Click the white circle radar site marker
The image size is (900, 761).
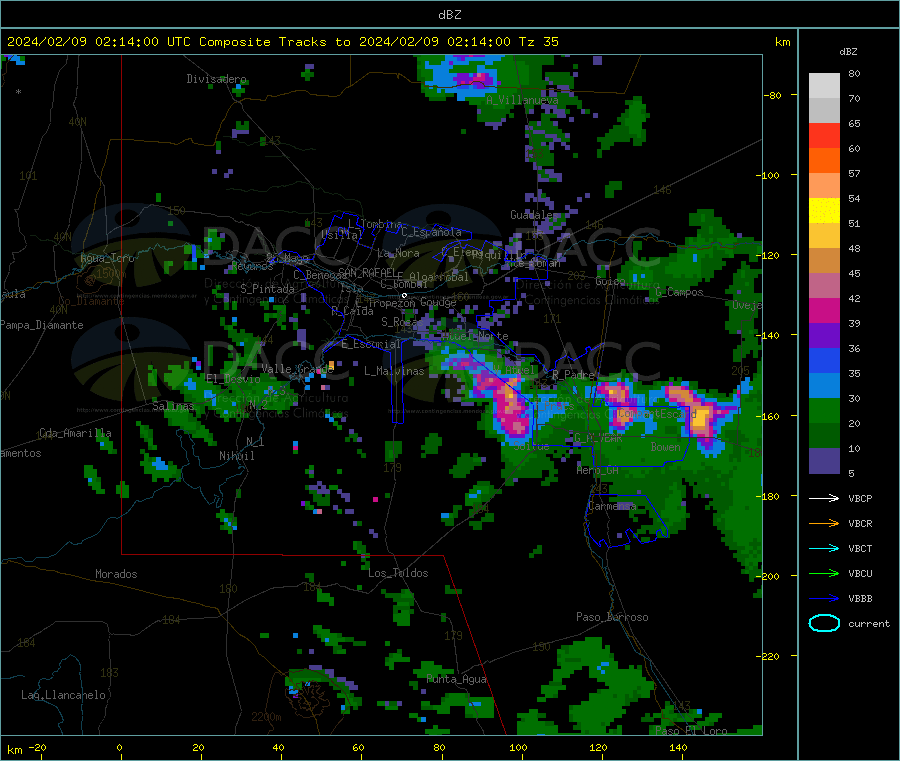point(404,296)
